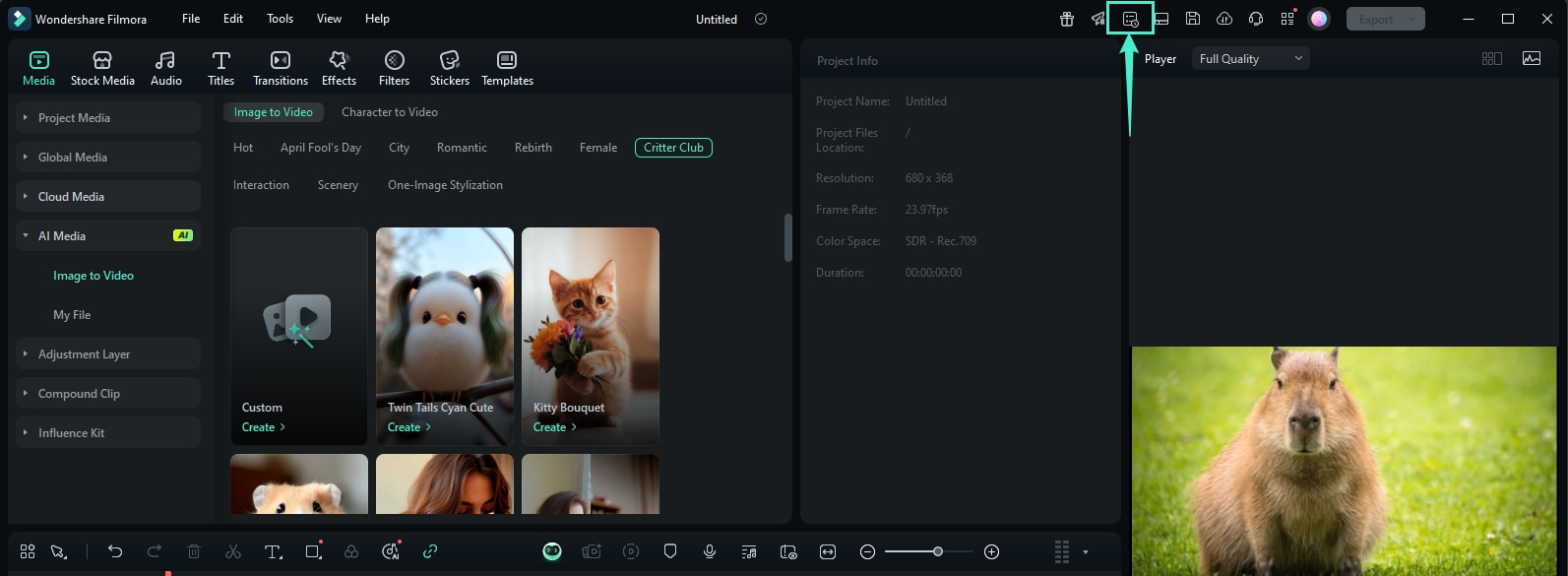The height and width of the screenshot is (576, 1568).
Task: Change the workspace layout mode
Action: tap(1161, 19)
